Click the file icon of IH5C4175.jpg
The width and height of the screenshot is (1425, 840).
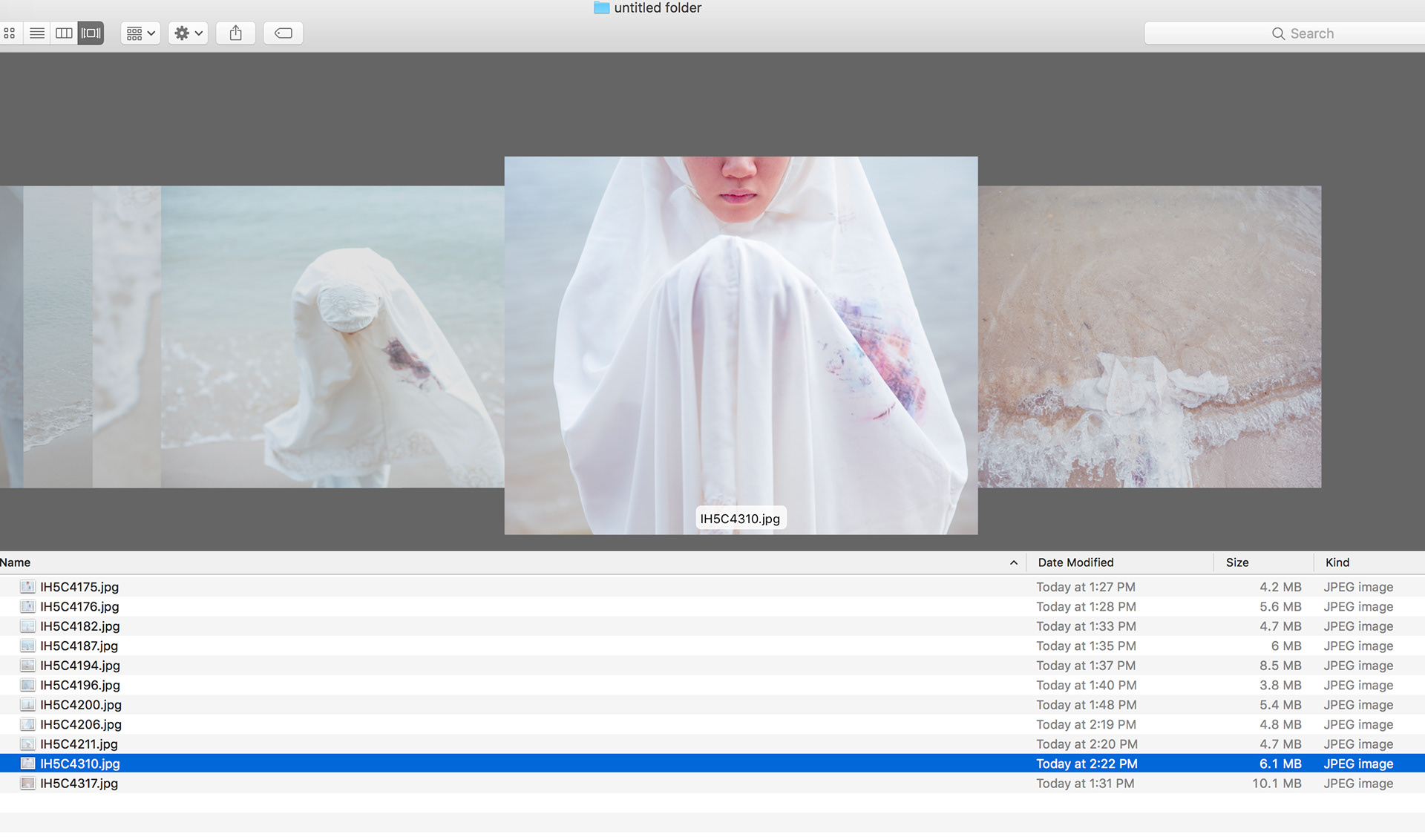pyautogui.click(x=27, y=587)
